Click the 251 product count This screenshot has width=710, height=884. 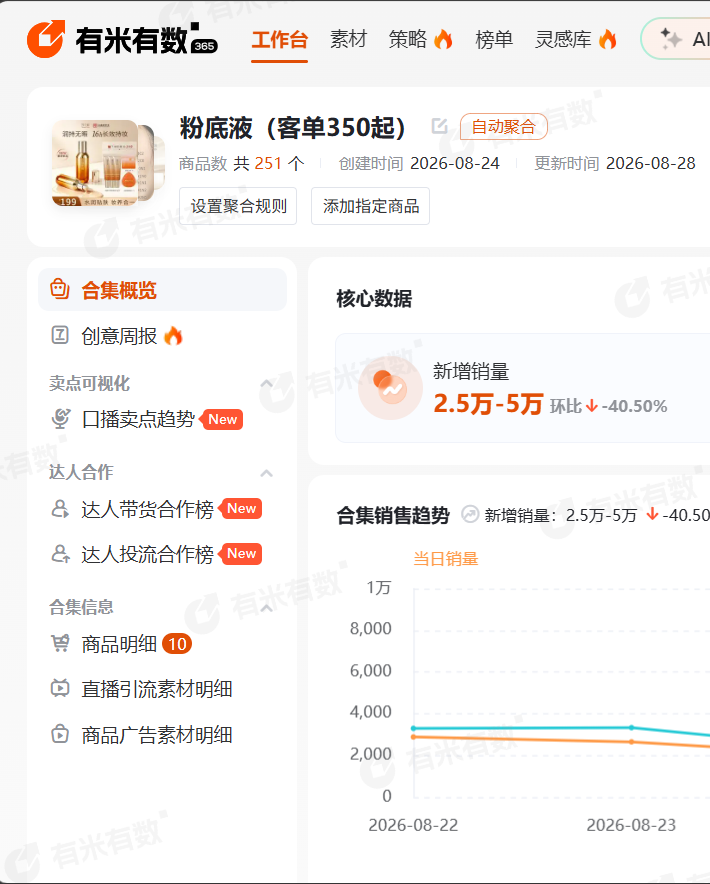point(268,163)
